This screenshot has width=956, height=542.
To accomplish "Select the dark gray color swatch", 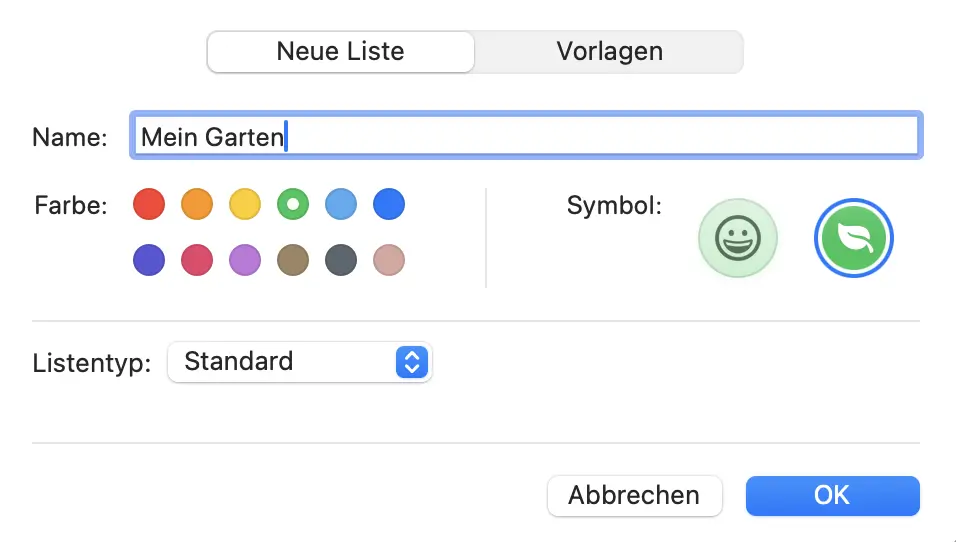I will tap(341, 261).
